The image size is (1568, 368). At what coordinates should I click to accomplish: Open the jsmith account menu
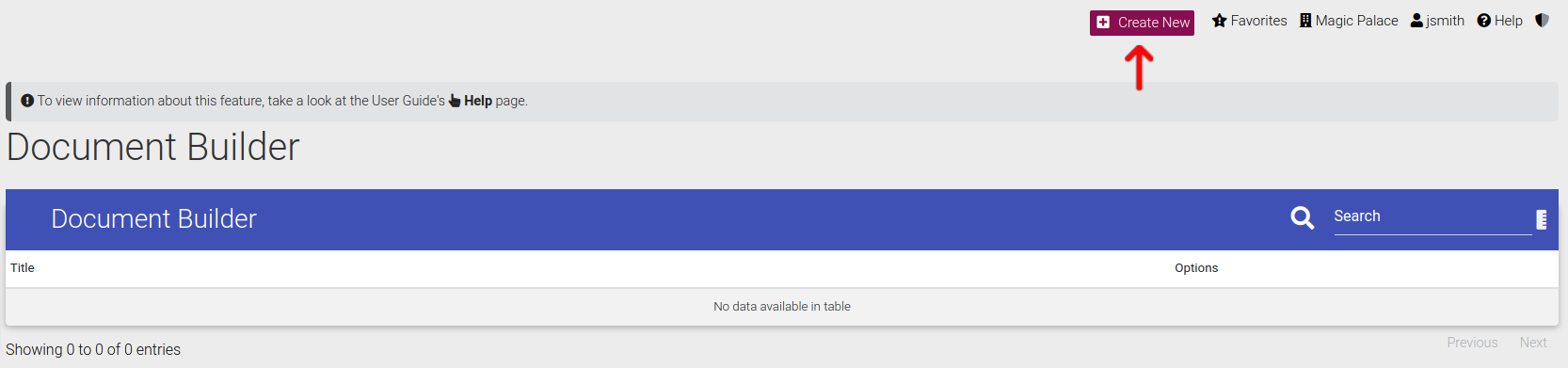(x=1437, y=21)
